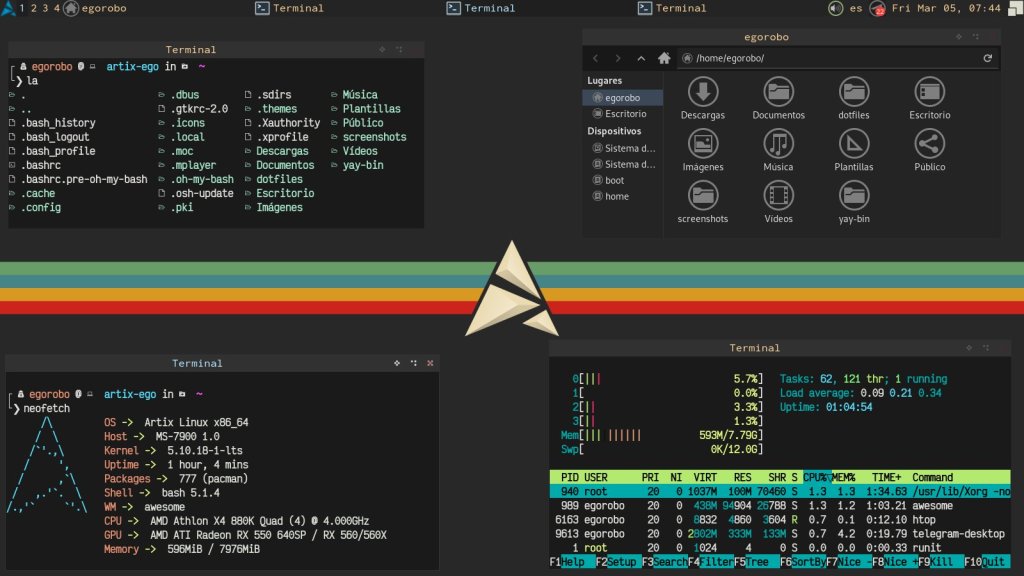Click the volume speaker icon in top bar
This screenshot has height=576, width=1024.
click(x=835, y=8)
